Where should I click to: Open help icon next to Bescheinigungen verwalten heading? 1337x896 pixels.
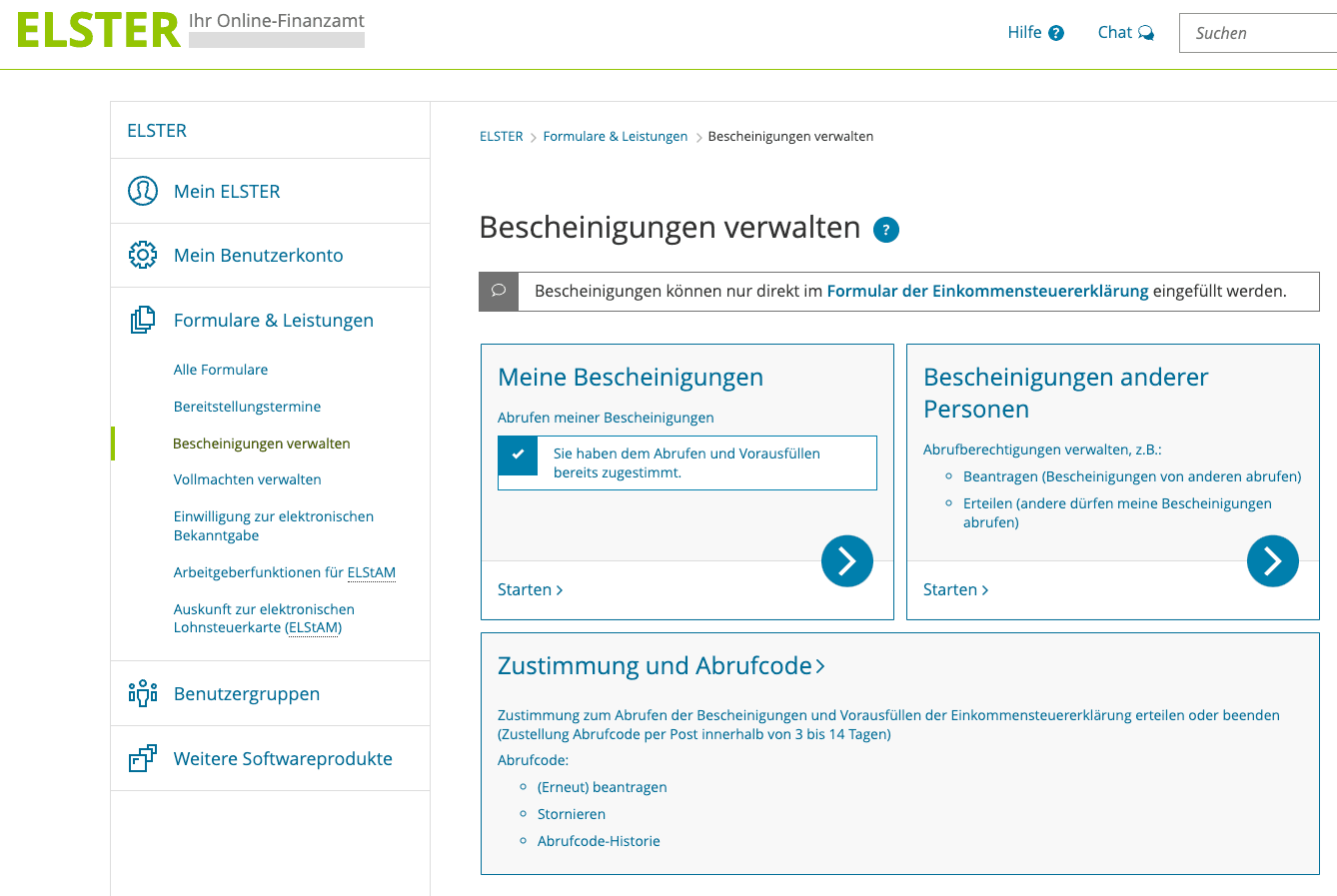pos(886,230)
